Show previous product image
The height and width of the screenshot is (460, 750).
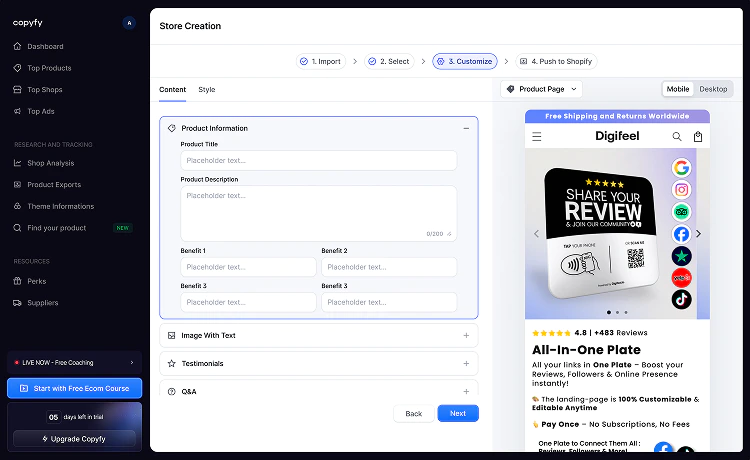[x=536, y=233]
